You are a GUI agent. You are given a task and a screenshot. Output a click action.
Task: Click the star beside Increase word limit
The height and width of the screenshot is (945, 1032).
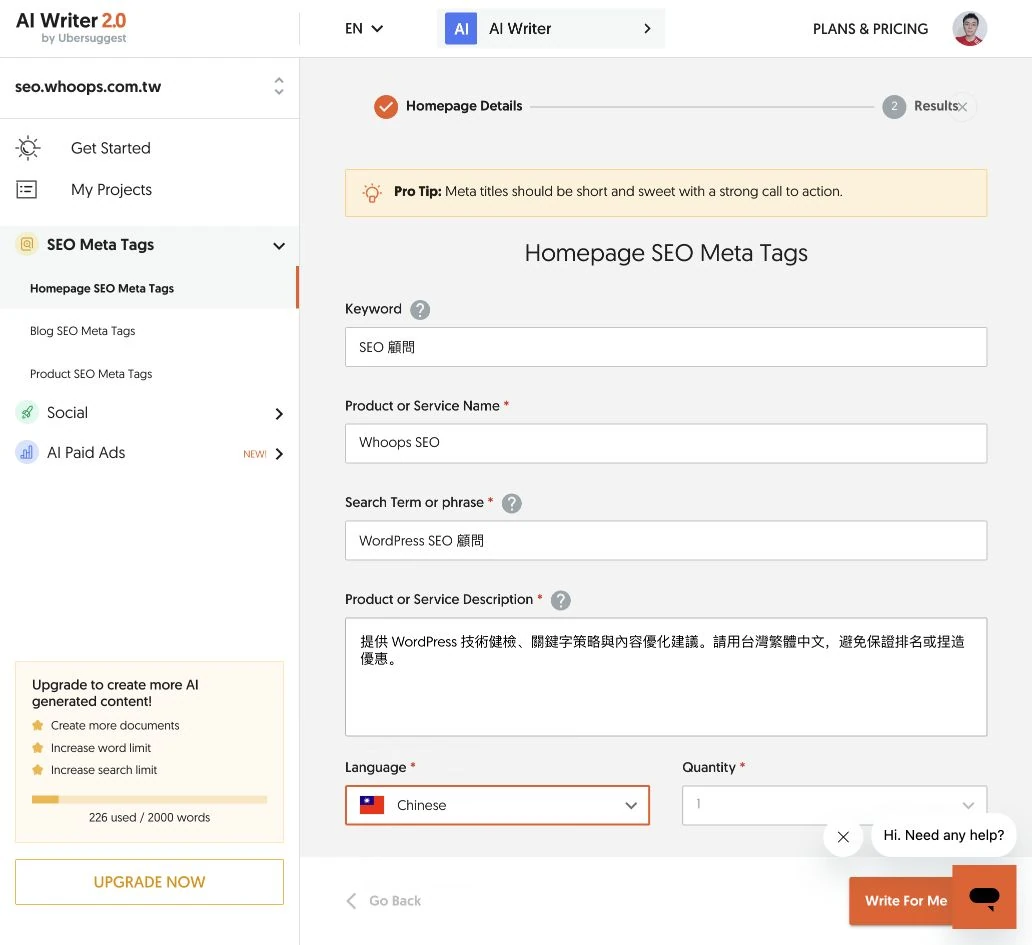point(38,748)
